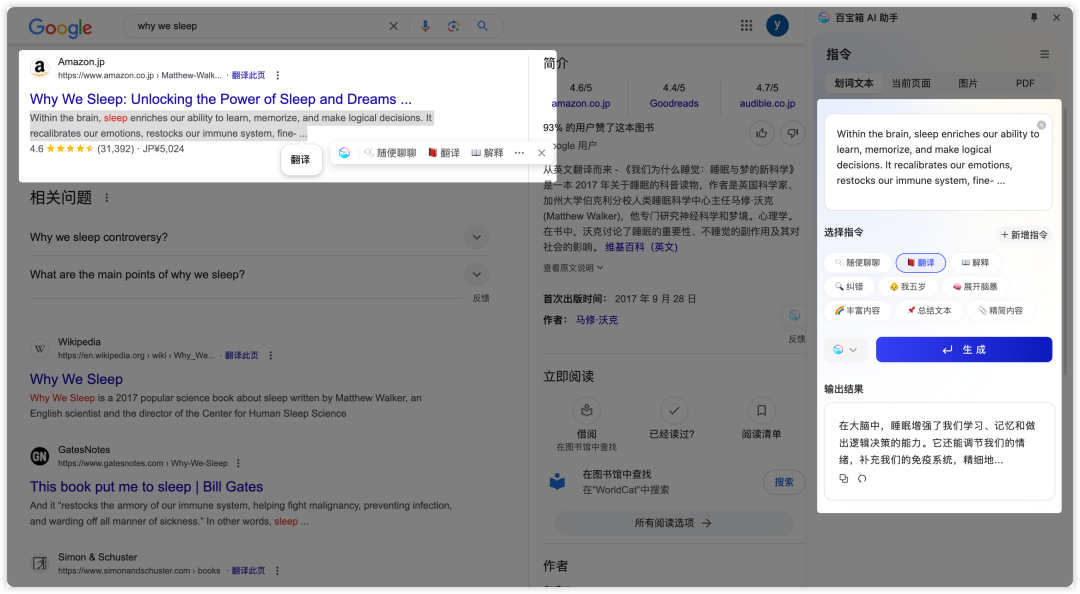Like the book with the thumbs-up icon
Viewport: 1080px width, 594px height.
tap(761, 133)
